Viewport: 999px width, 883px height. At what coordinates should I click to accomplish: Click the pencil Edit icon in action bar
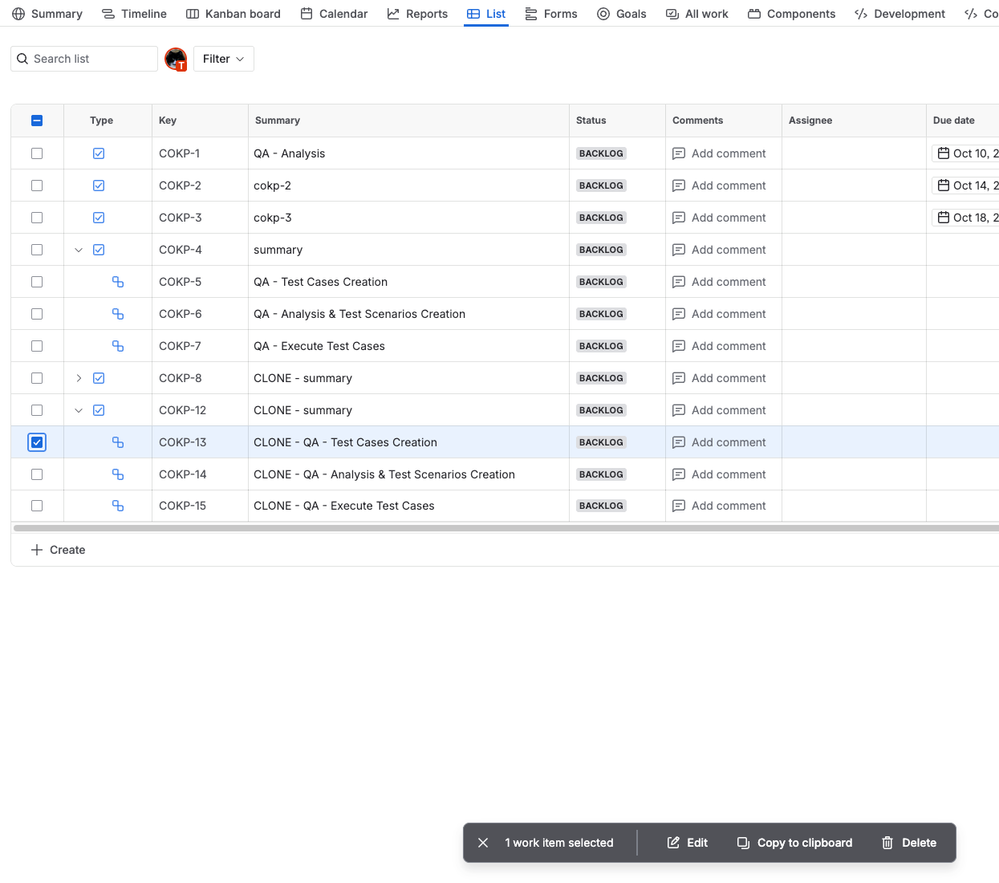(673, 843)
